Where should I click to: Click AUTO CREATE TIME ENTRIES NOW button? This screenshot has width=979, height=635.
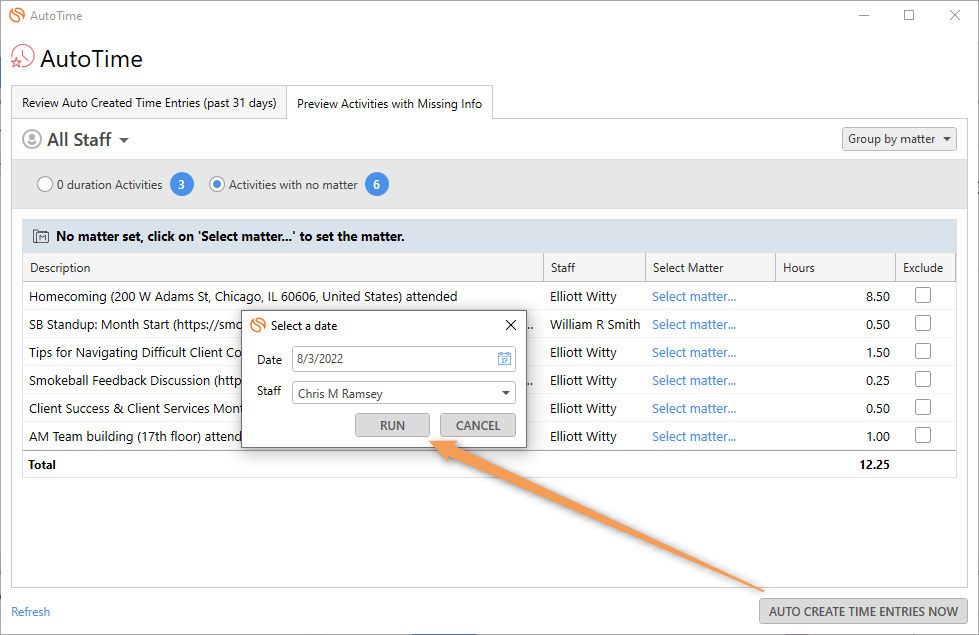pos(863,611)
